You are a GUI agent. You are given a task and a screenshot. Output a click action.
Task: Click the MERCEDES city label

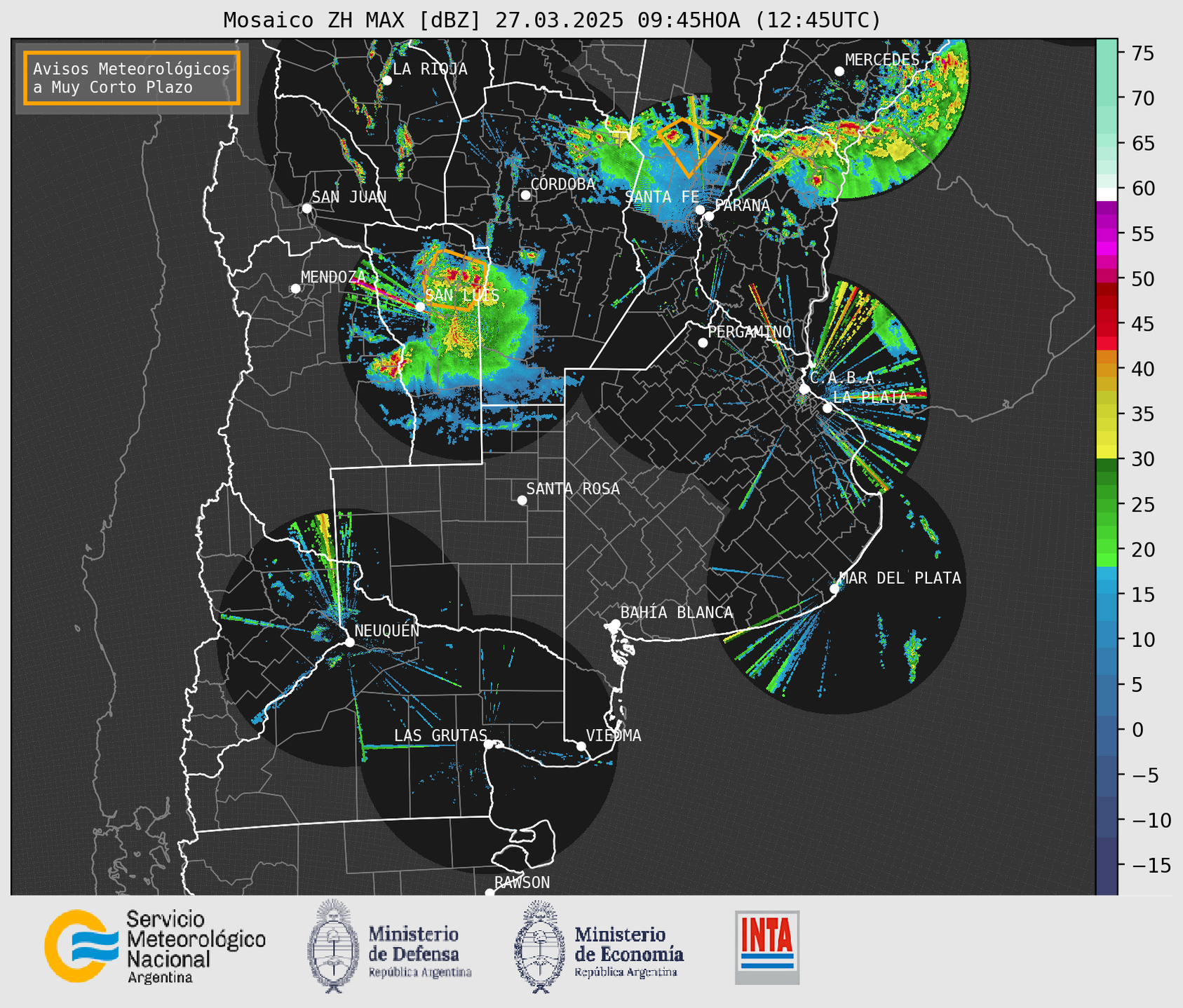point(882,60)
